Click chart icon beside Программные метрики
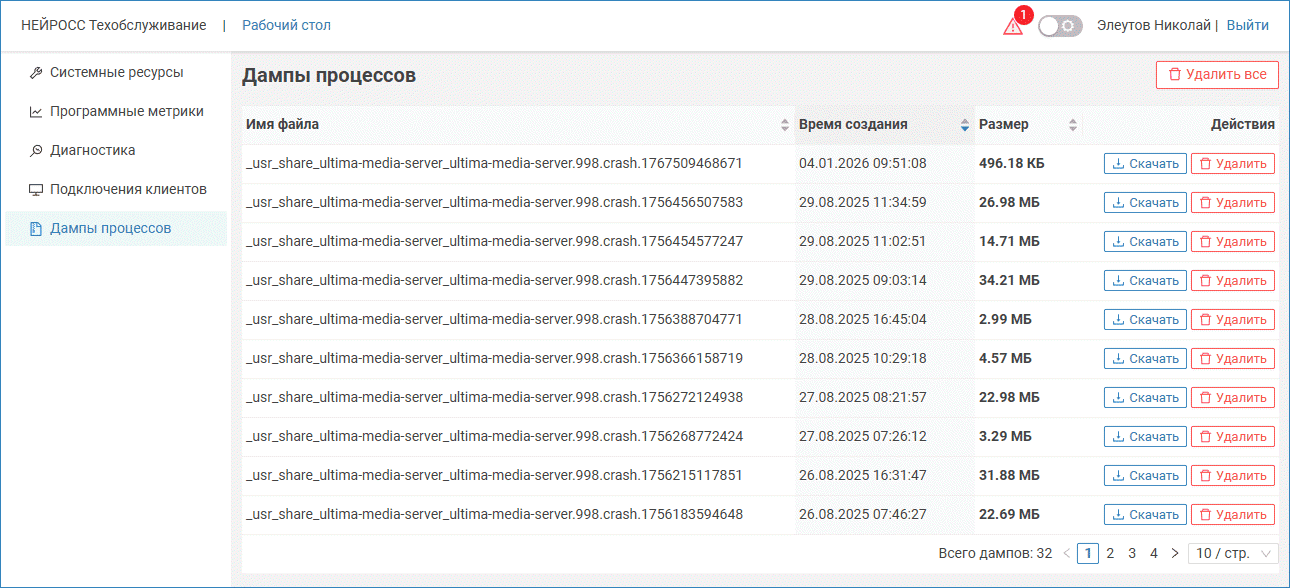This screenshot has width=1290, height=588. tap(36, 112)
